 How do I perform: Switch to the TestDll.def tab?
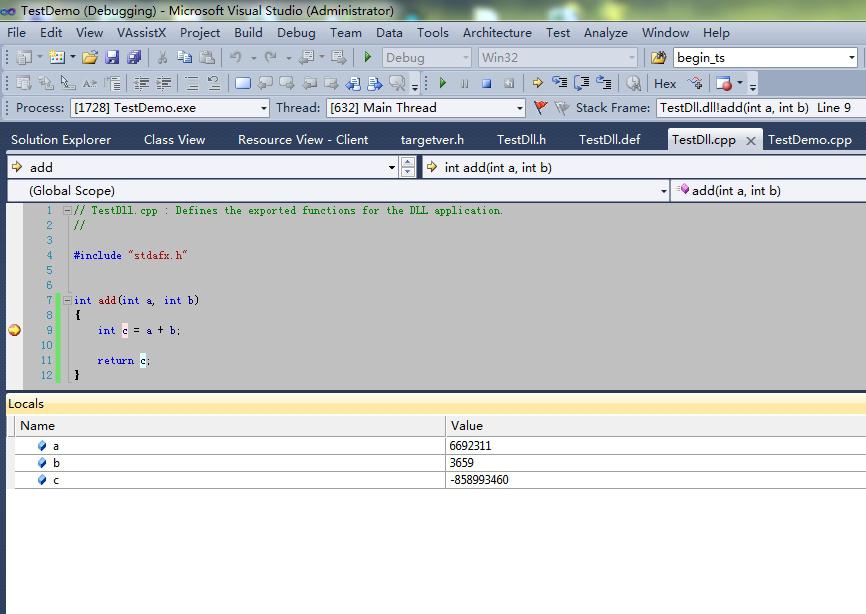pos(609,140)
